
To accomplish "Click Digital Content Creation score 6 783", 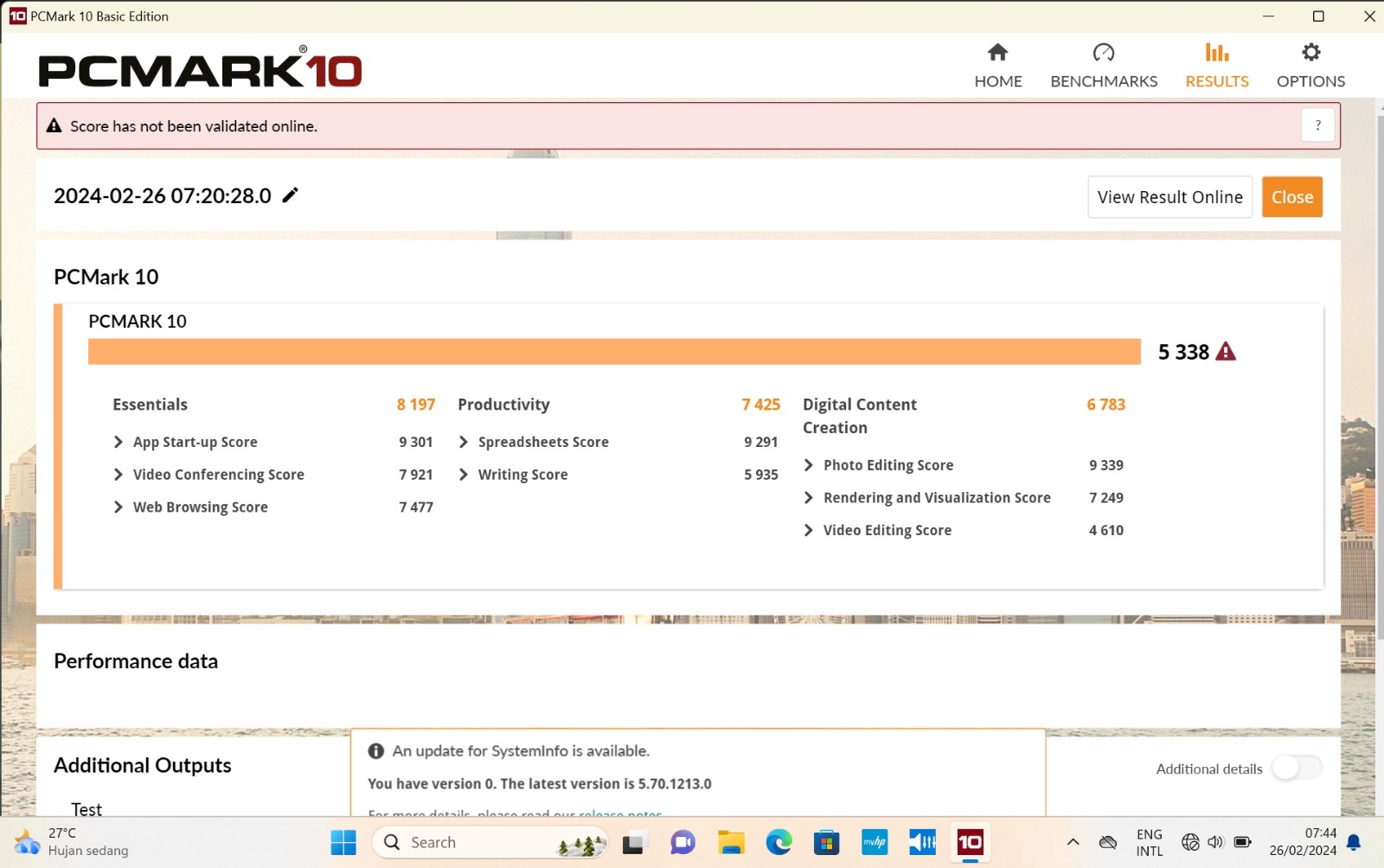I will (x=1106, y=405).
